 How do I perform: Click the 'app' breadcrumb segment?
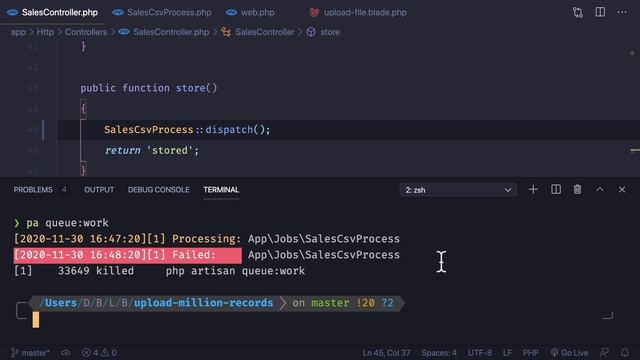click(x=18, y=32)
